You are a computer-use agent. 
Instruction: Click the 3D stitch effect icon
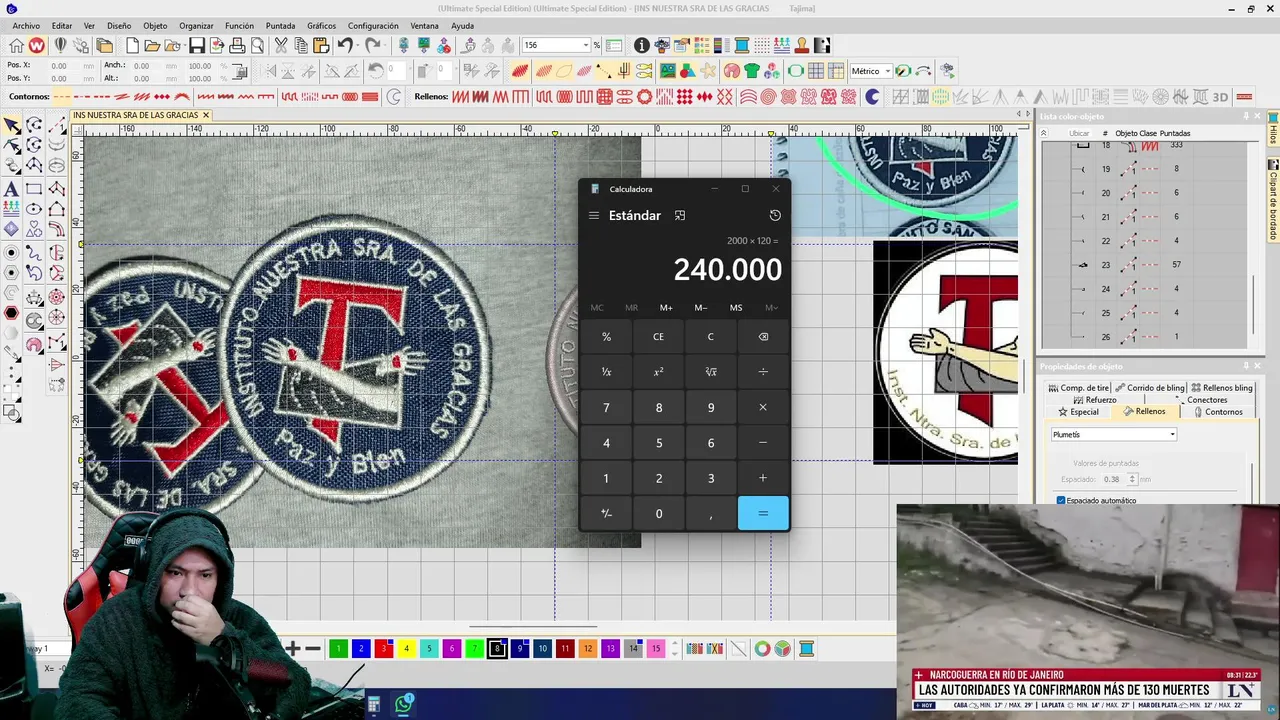1220,97
